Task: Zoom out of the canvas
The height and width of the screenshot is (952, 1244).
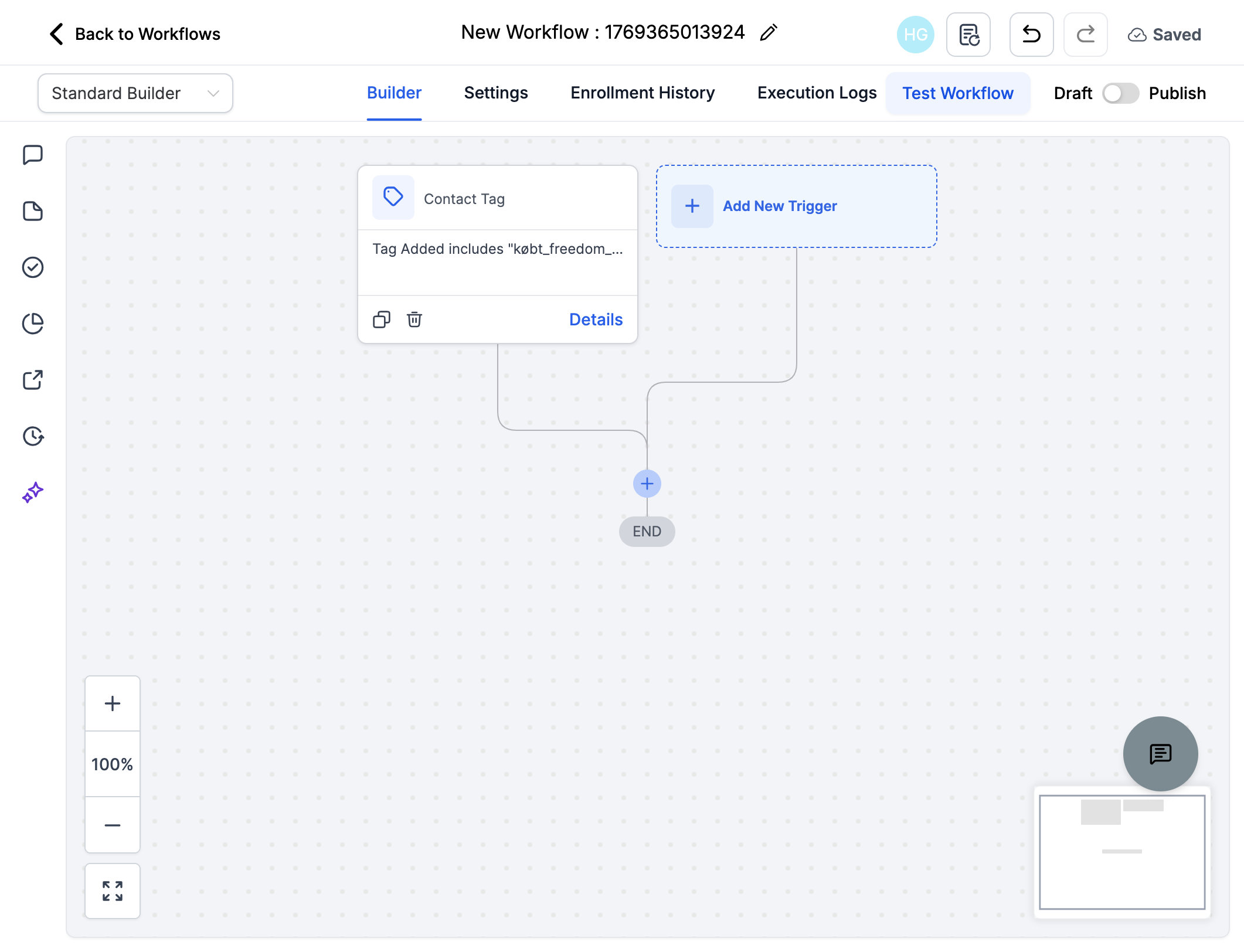Action: [113, 825]
